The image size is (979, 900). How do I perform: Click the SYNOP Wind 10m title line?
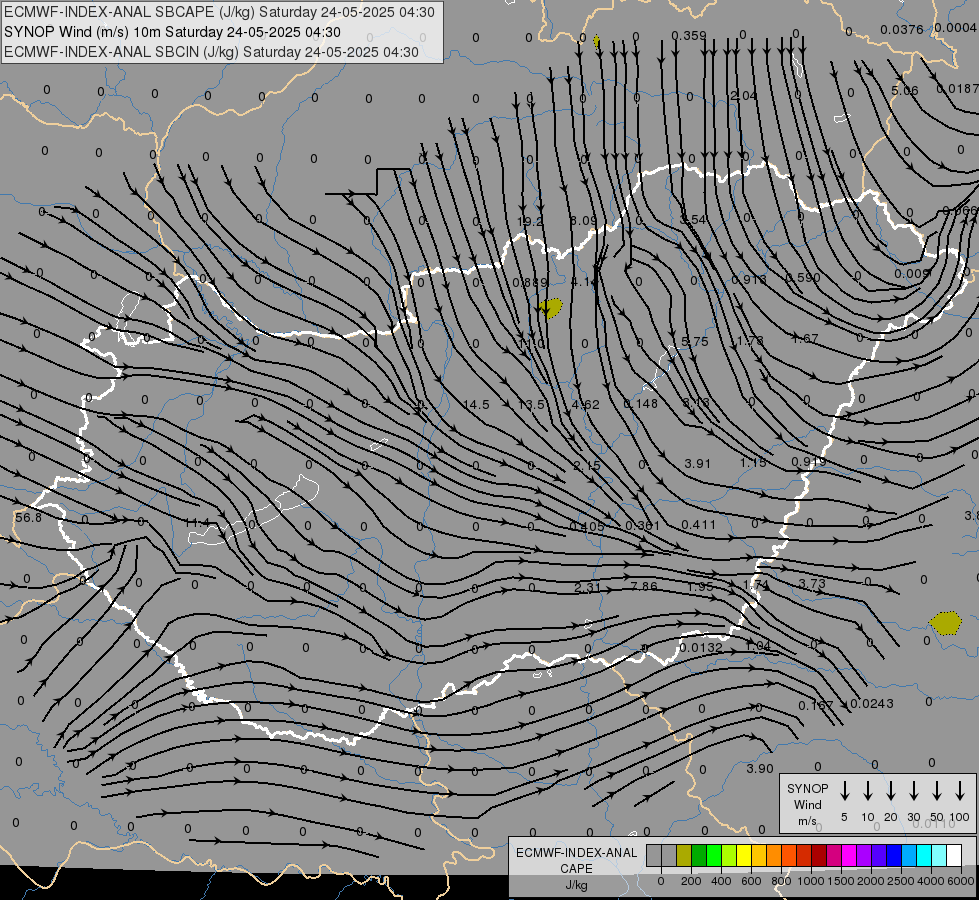[x=172, y=32]
